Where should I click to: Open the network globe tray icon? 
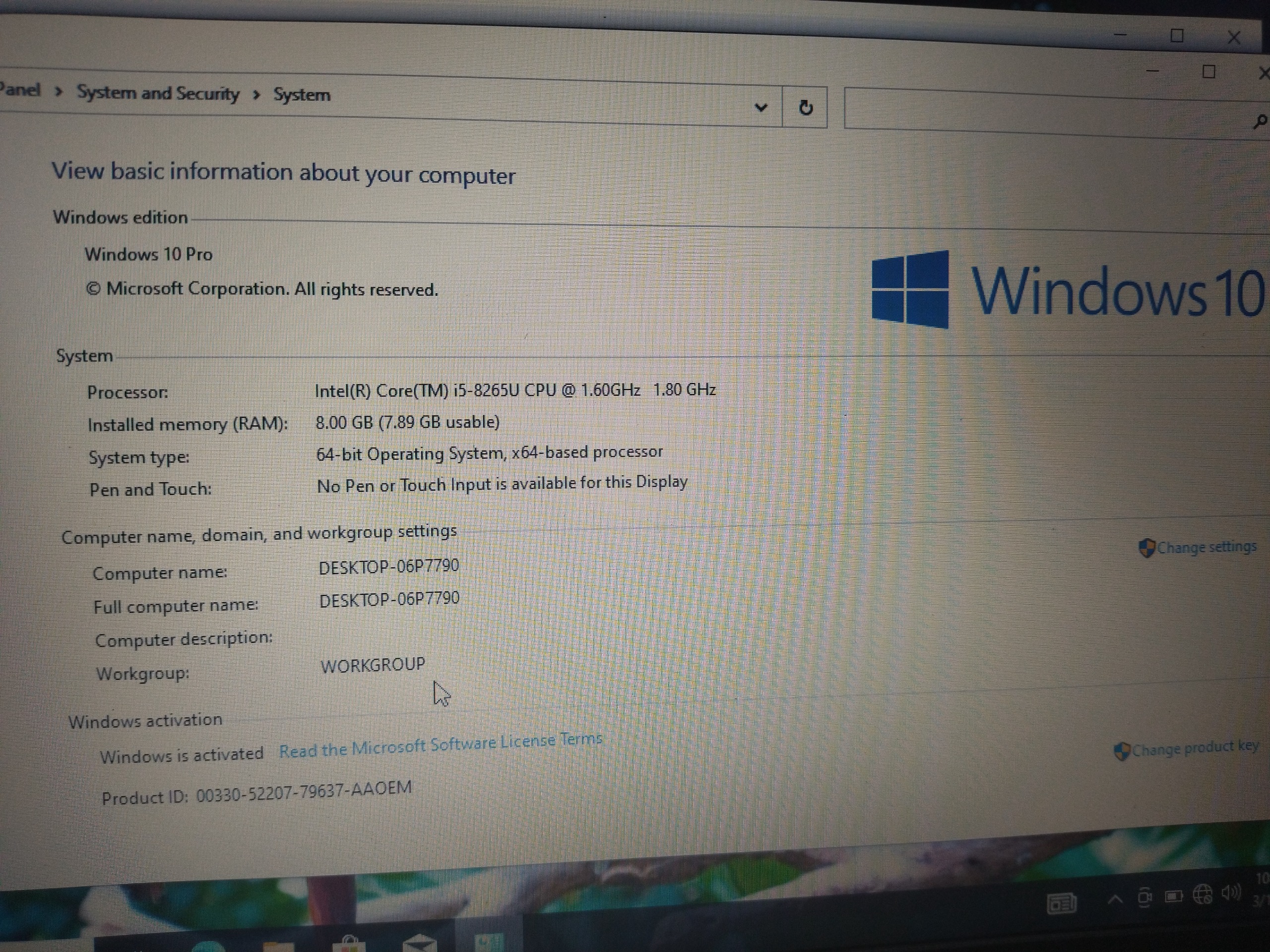click(x=1202, y=894)
